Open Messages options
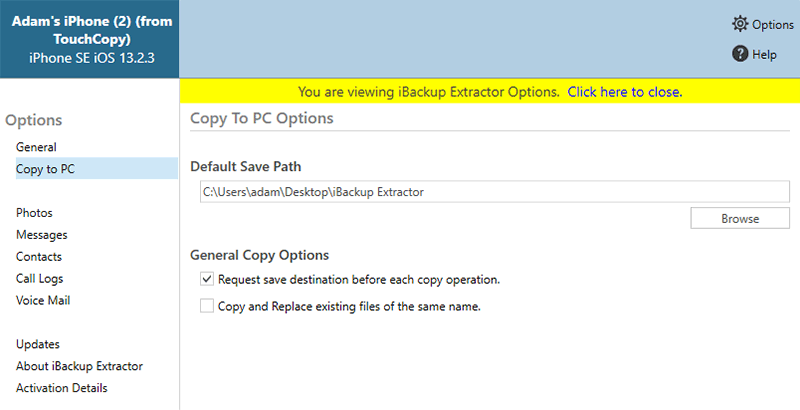 click(42, 235)
